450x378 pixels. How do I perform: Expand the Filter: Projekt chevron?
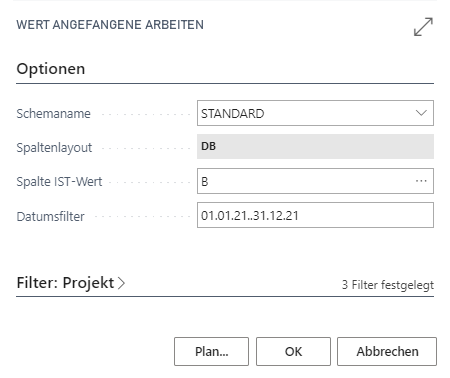(x=122, y=283)
